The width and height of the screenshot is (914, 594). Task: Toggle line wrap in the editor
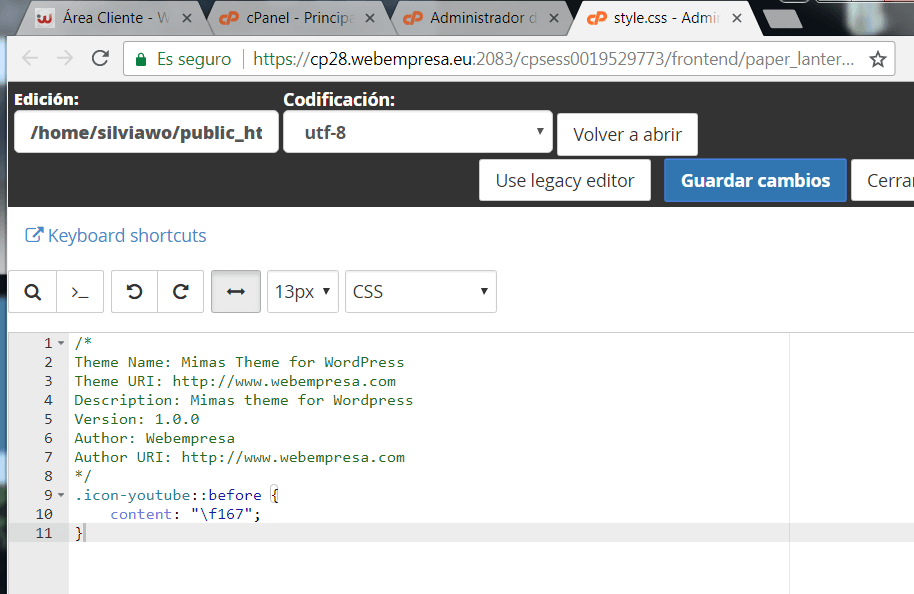tap(235, 291)
